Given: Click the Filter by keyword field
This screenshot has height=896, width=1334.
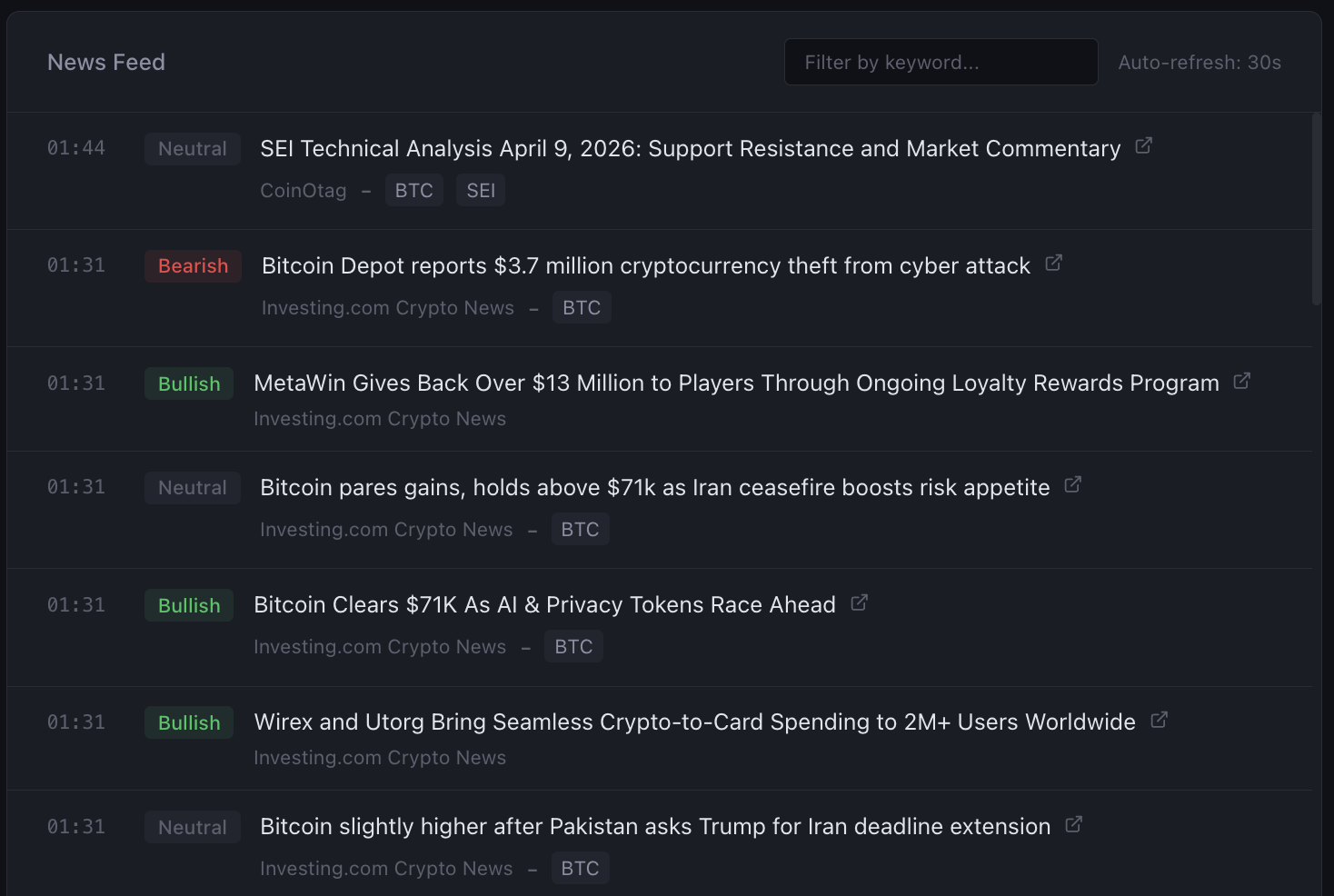Looking at the screenshot, I should (x=941, y=62).
